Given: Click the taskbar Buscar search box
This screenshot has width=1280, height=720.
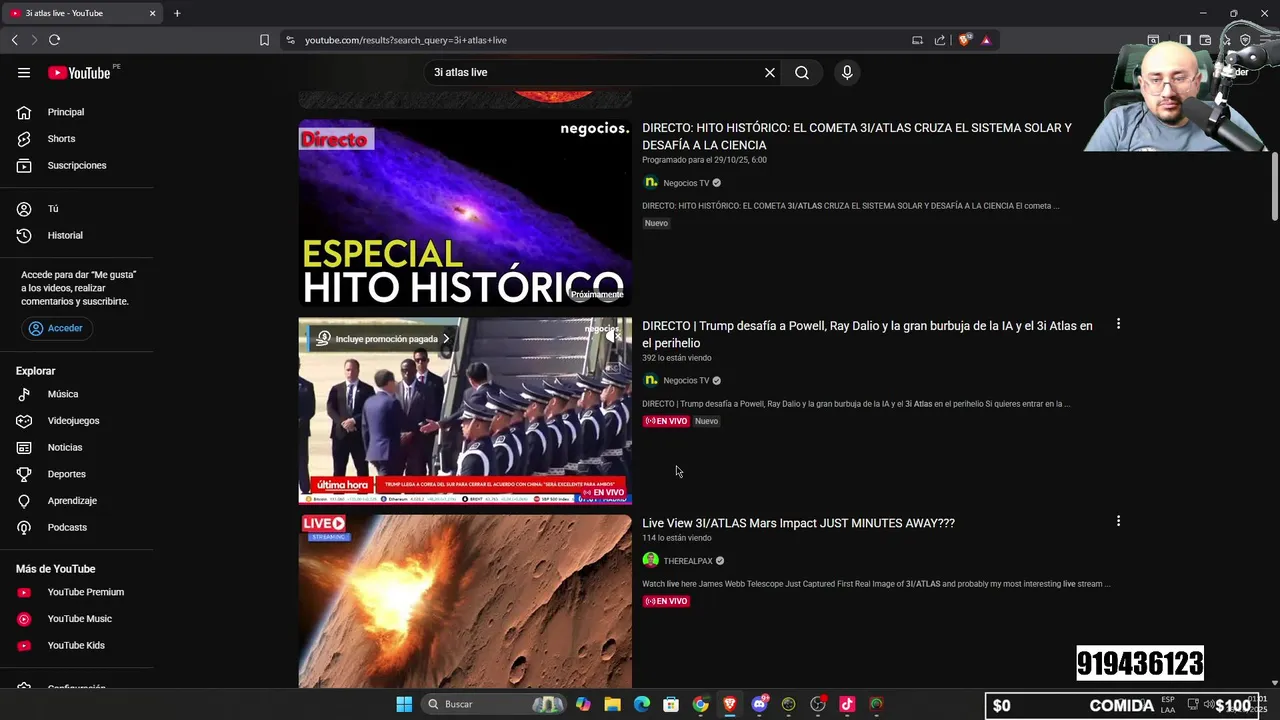Looking at the screenshot, I should tap(495, 704).
